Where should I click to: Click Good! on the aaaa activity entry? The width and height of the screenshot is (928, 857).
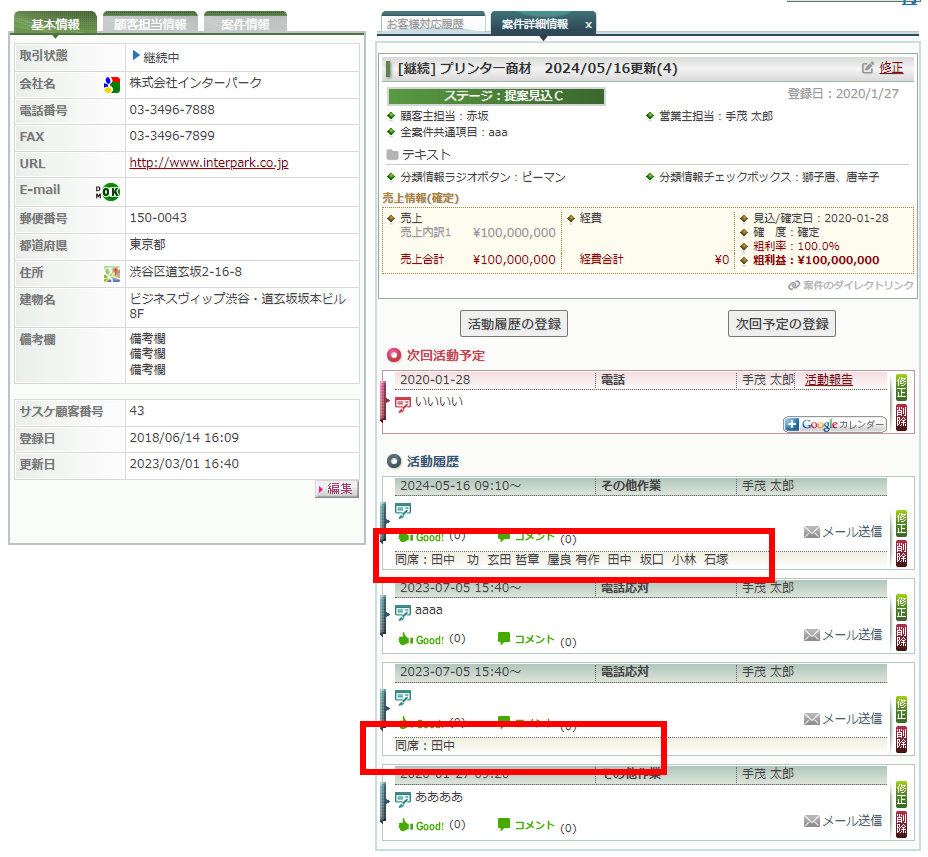pyautogui.click(x=422, y=639)
